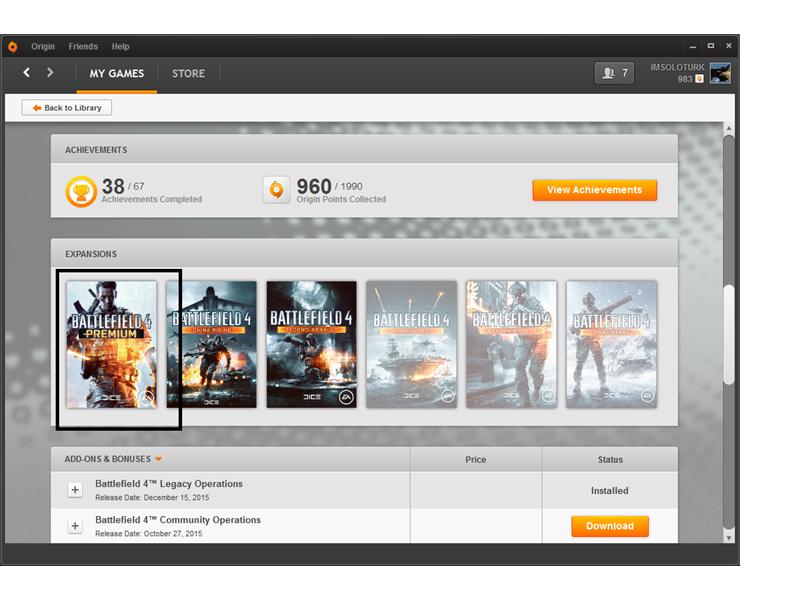Click the Status column header
The image size is (800, 600).
610,459
